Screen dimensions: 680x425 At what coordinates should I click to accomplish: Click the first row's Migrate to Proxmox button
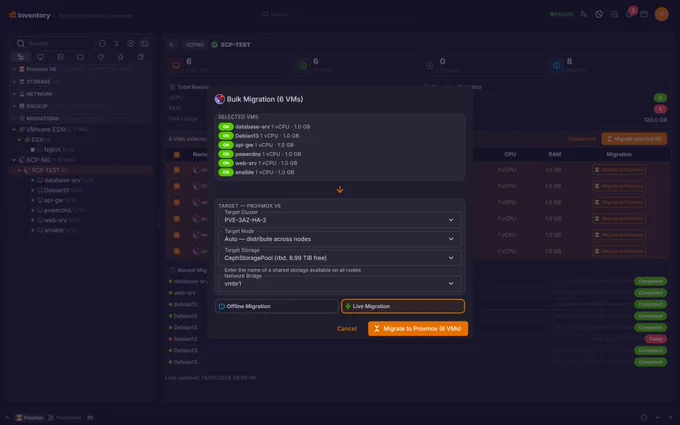coord(619,170)
